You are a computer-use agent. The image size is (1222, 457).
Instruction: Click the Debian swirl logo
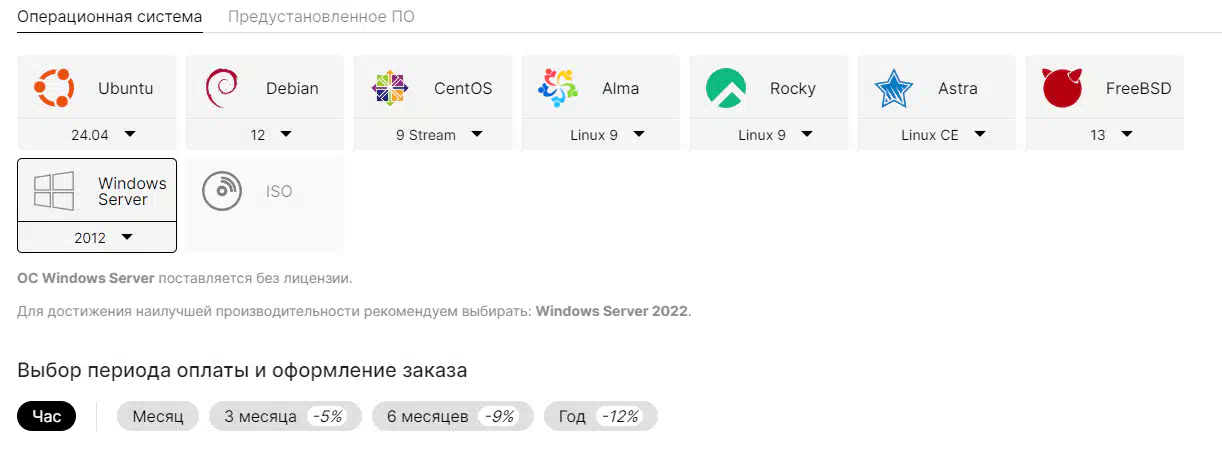pos(221,88)
